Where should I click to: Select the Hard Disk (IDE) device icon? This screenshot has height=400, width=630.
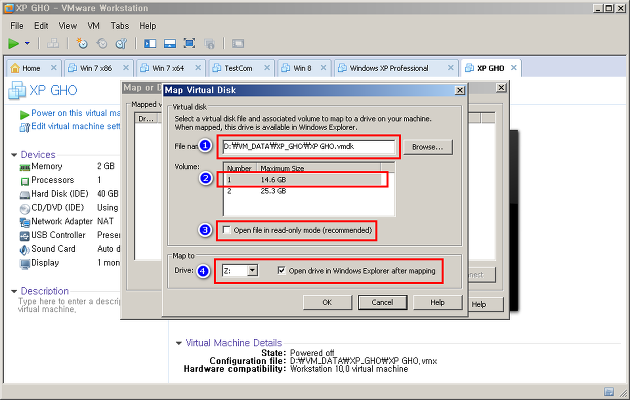pos(25,195)
